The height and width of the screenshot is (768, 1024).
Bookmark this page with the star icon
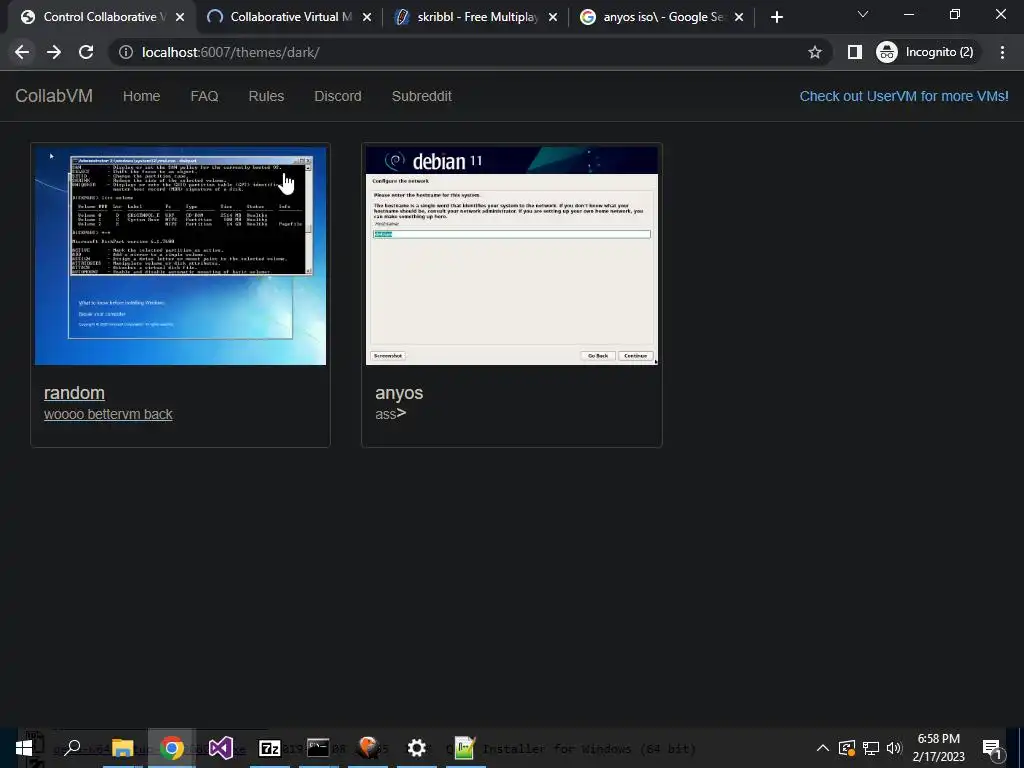pyautogui.click(x=814, y=52)
